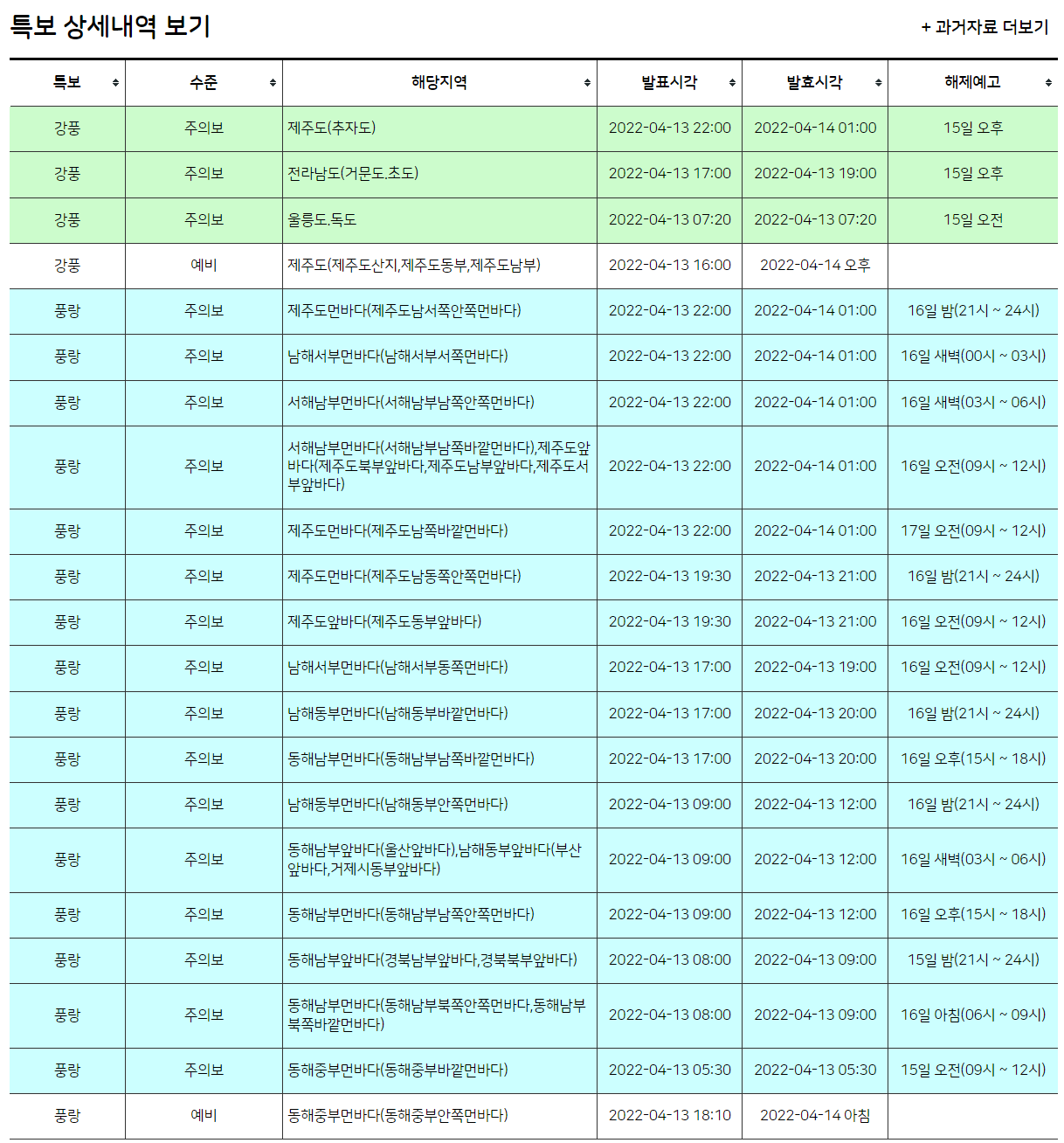This screenshot has height=1143, width=1064.
Task: Select the 17일 오전(09시 ~ 12시) release notice
Action: point(972,530)
